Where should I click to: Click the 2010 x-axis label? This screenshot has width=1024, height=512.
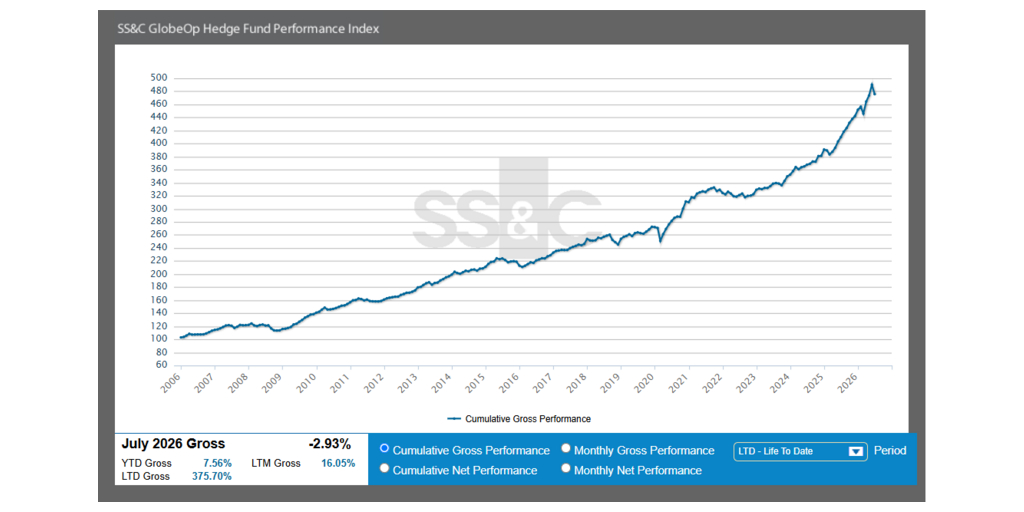(x=308, y=382)
